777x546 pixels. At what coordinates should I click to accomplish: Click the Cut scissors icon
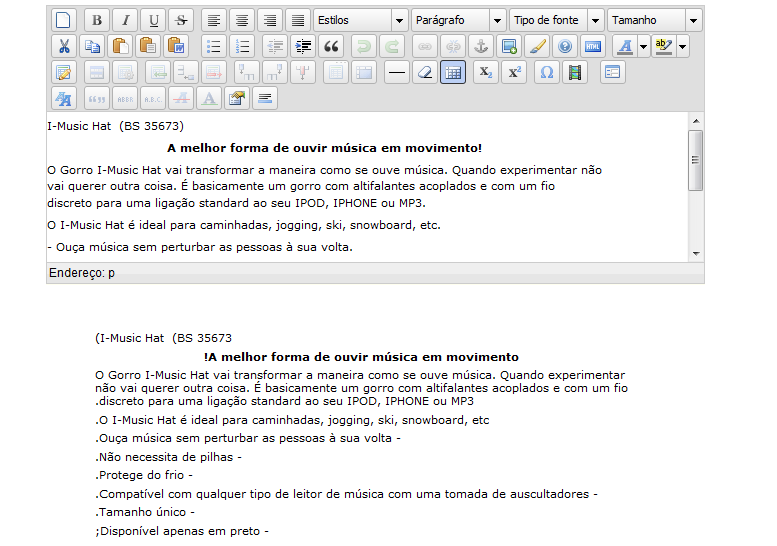point(64,47)
